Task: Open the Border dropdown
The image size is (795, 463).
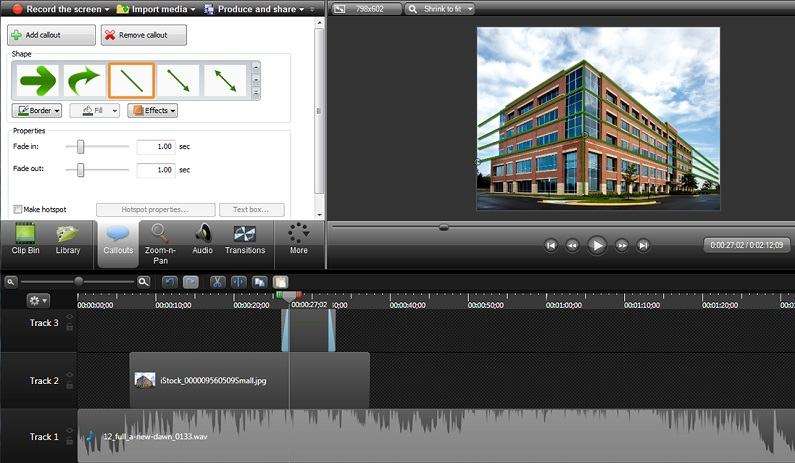Action: (37, 111)
